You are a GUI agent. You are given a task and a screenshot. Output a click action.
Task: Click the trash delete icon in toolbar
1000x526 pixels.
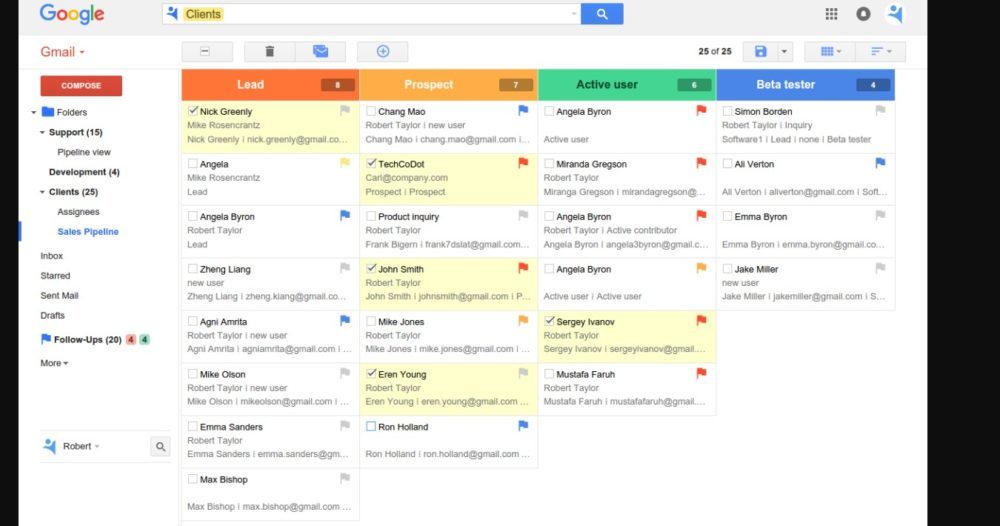[269, 52]
